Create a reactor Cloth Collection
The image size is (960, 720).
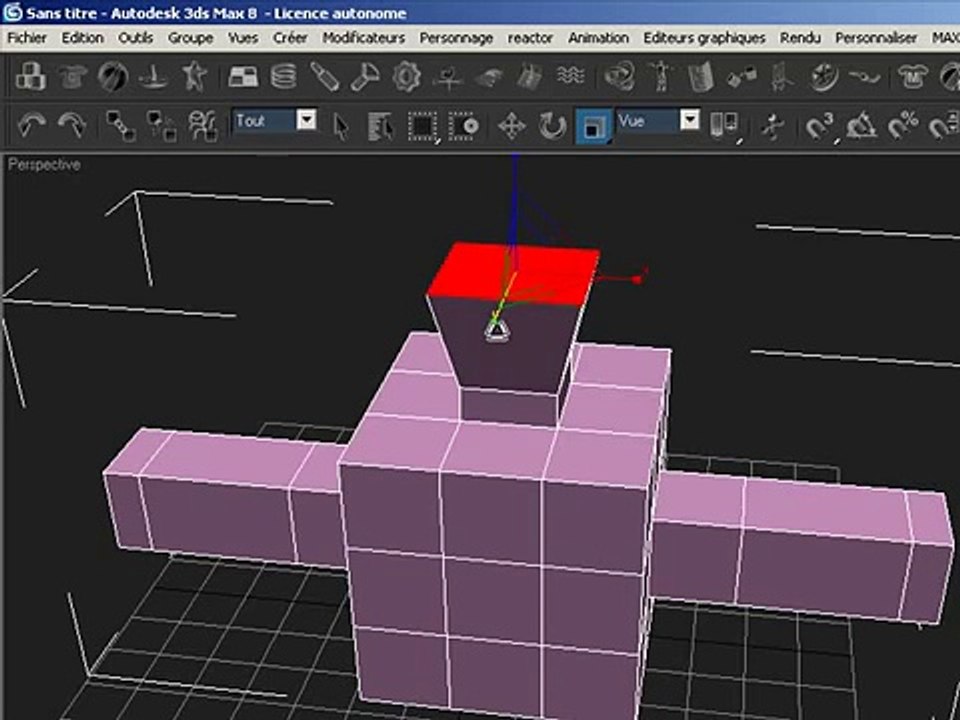72,77
